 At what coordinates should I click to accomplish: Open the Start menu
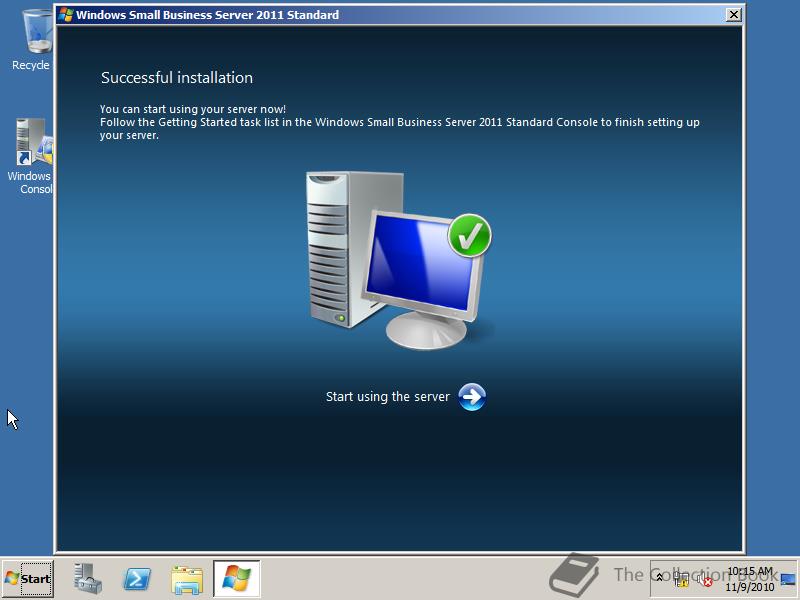[x=28, y=579]
